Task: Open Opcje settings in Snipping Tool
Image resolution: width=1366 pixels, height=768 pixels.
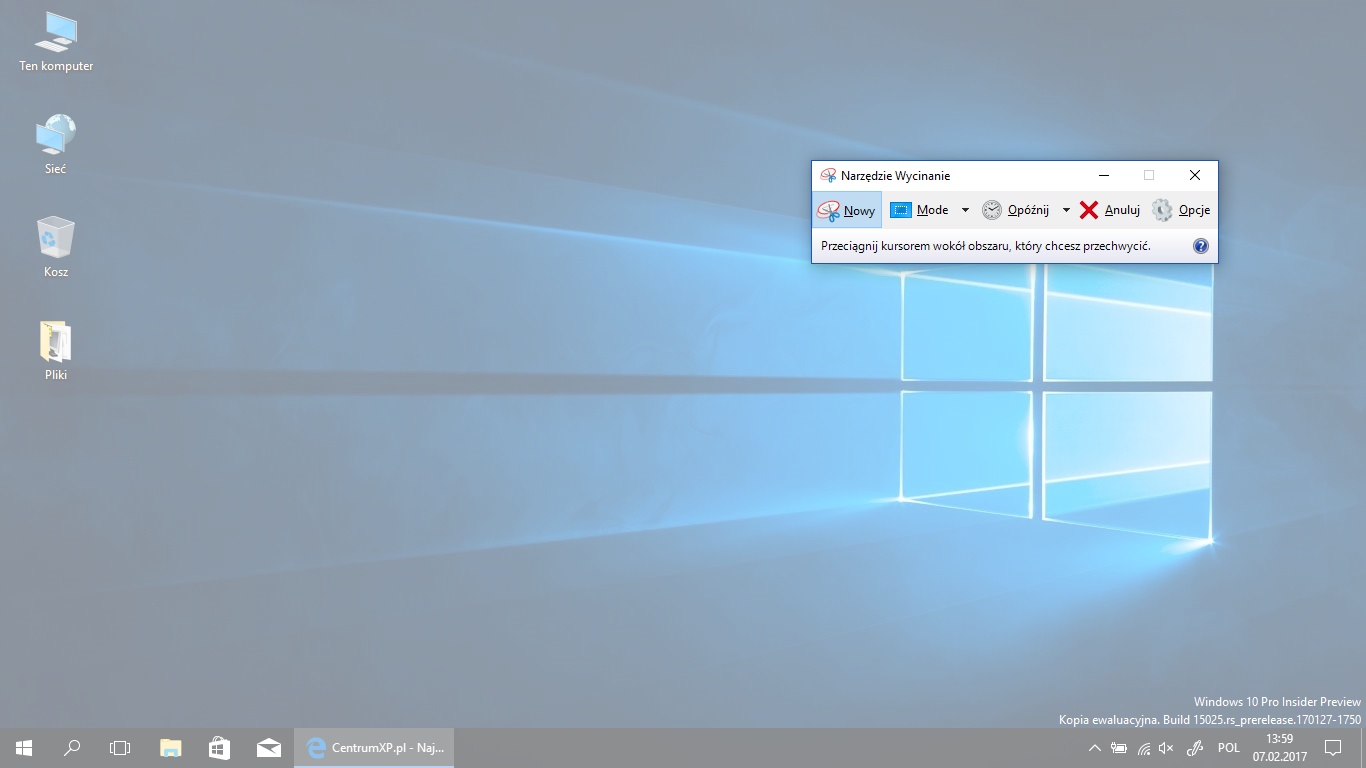Action: coord(1181,210)
